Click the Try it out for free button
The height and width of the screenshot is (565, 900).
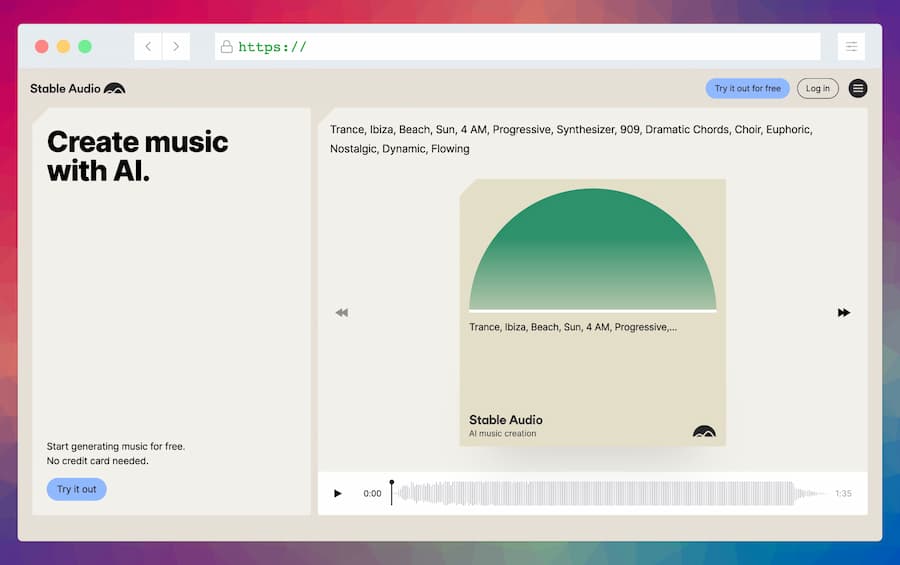coord(747,88)
